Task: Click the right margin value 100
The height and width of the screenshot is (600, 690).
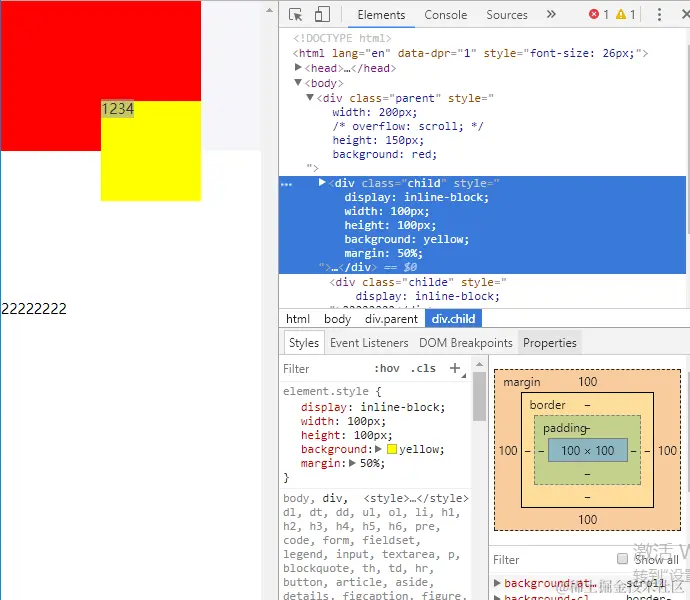Action: [x=667, y=450]
